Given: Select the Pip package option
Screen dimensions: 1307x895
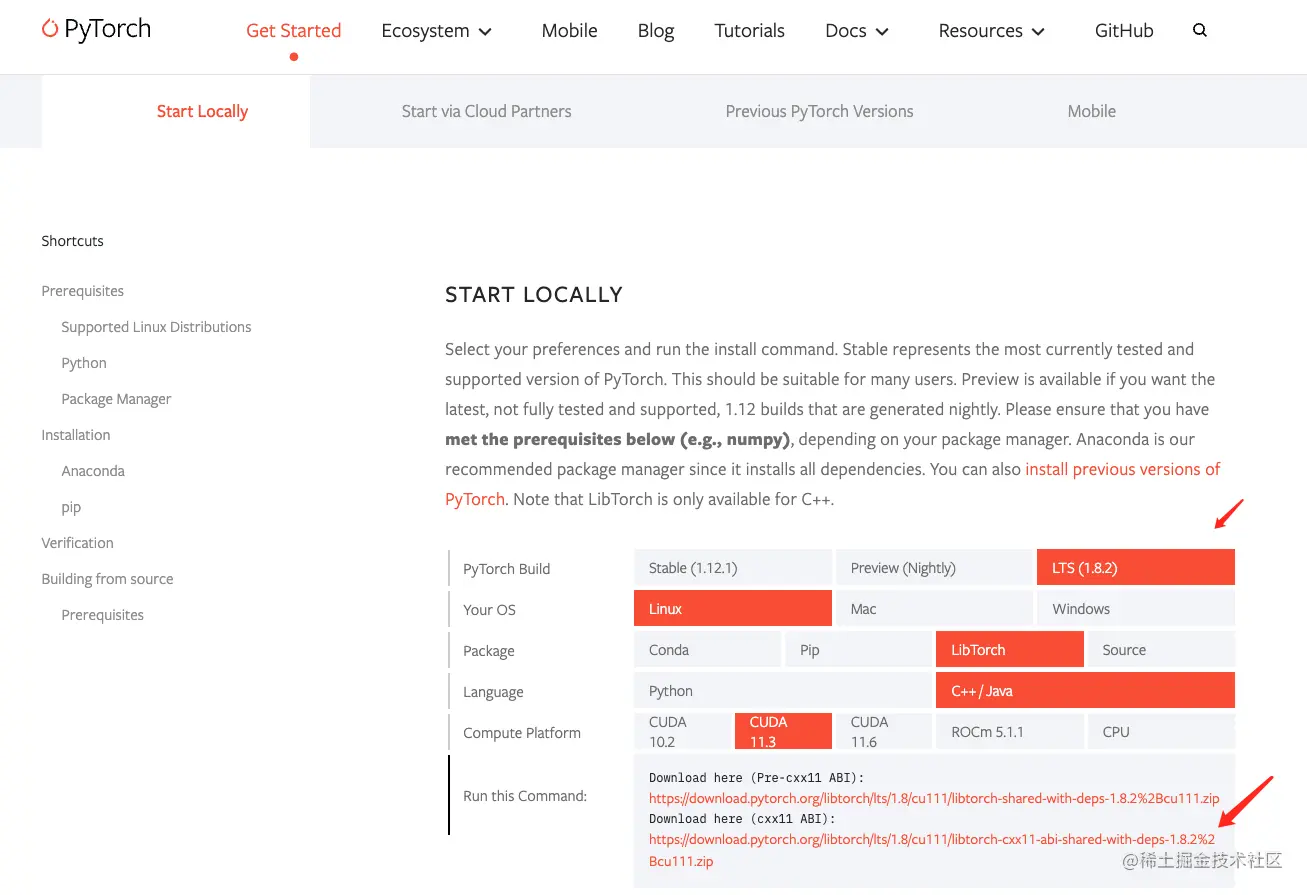Looking at the screenshot, I should click(x=858, y=649).
